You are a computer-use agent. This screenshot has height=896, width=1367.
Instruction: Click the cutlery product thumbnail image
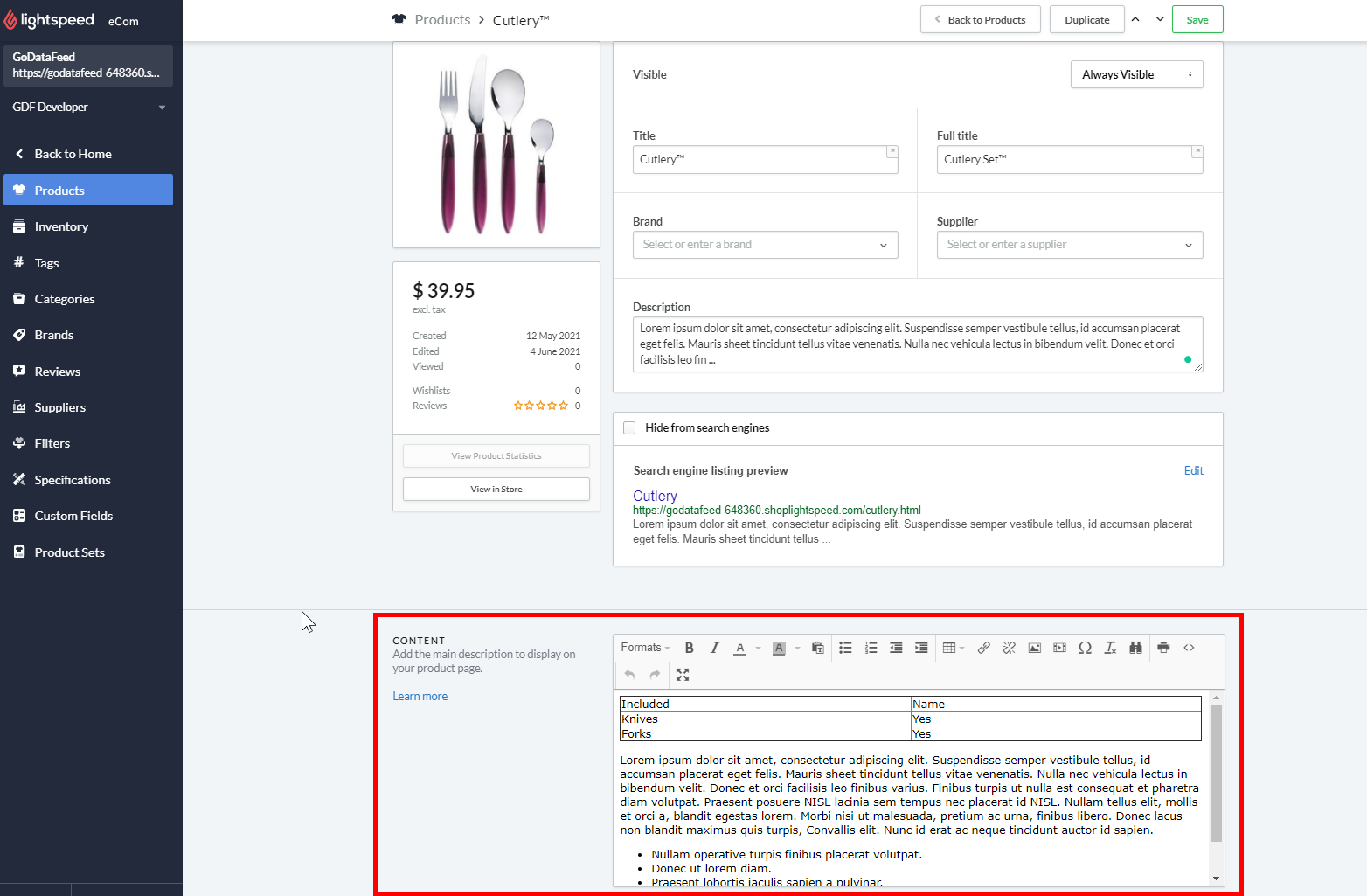(496, 145)
